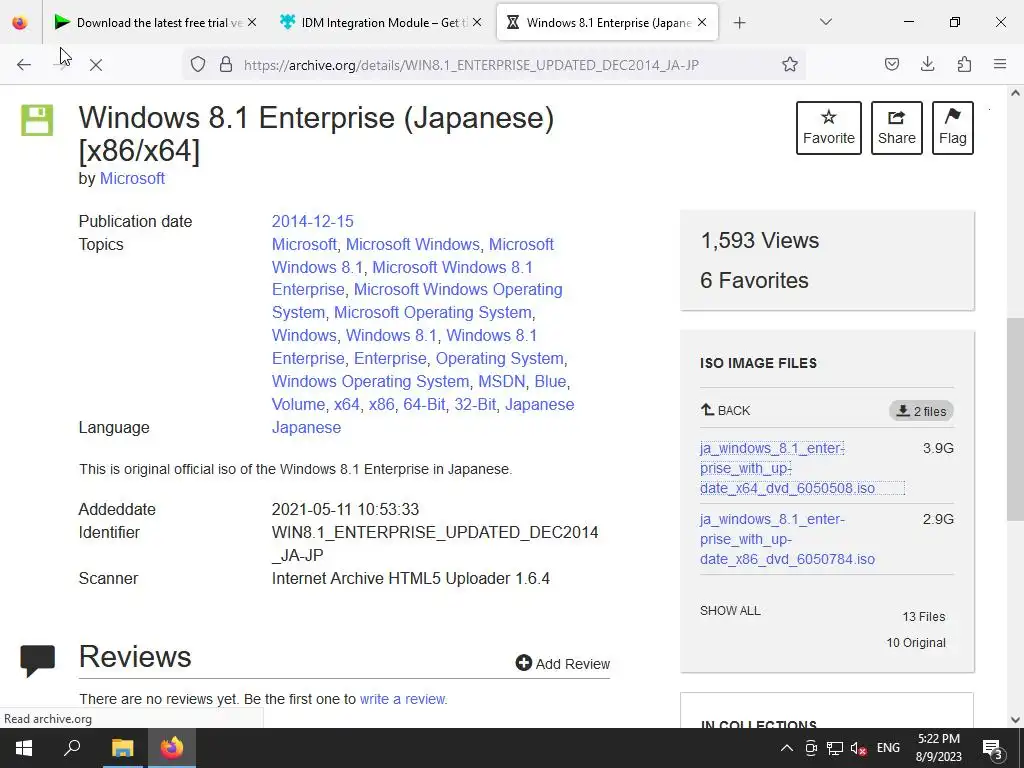Select the '1,593 Views' text

coord(760,240)
